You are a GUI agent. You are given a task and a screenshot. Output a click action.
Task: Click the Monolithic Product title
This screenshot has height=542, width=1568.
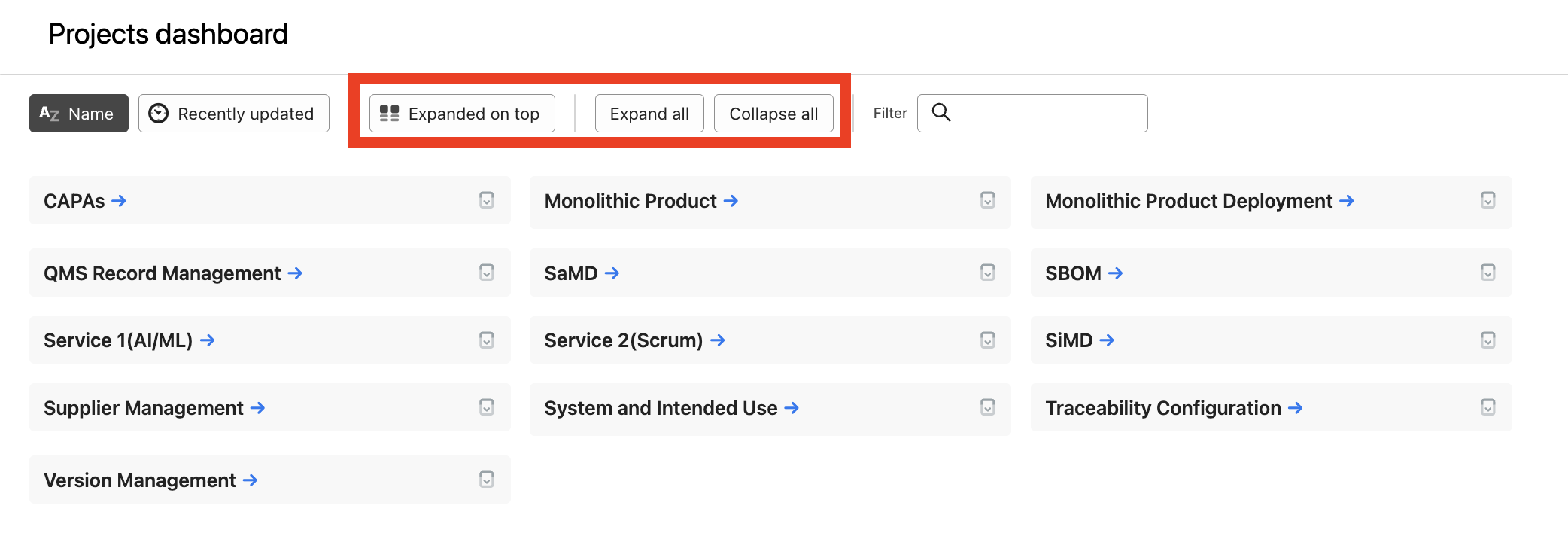click(631, 201)
